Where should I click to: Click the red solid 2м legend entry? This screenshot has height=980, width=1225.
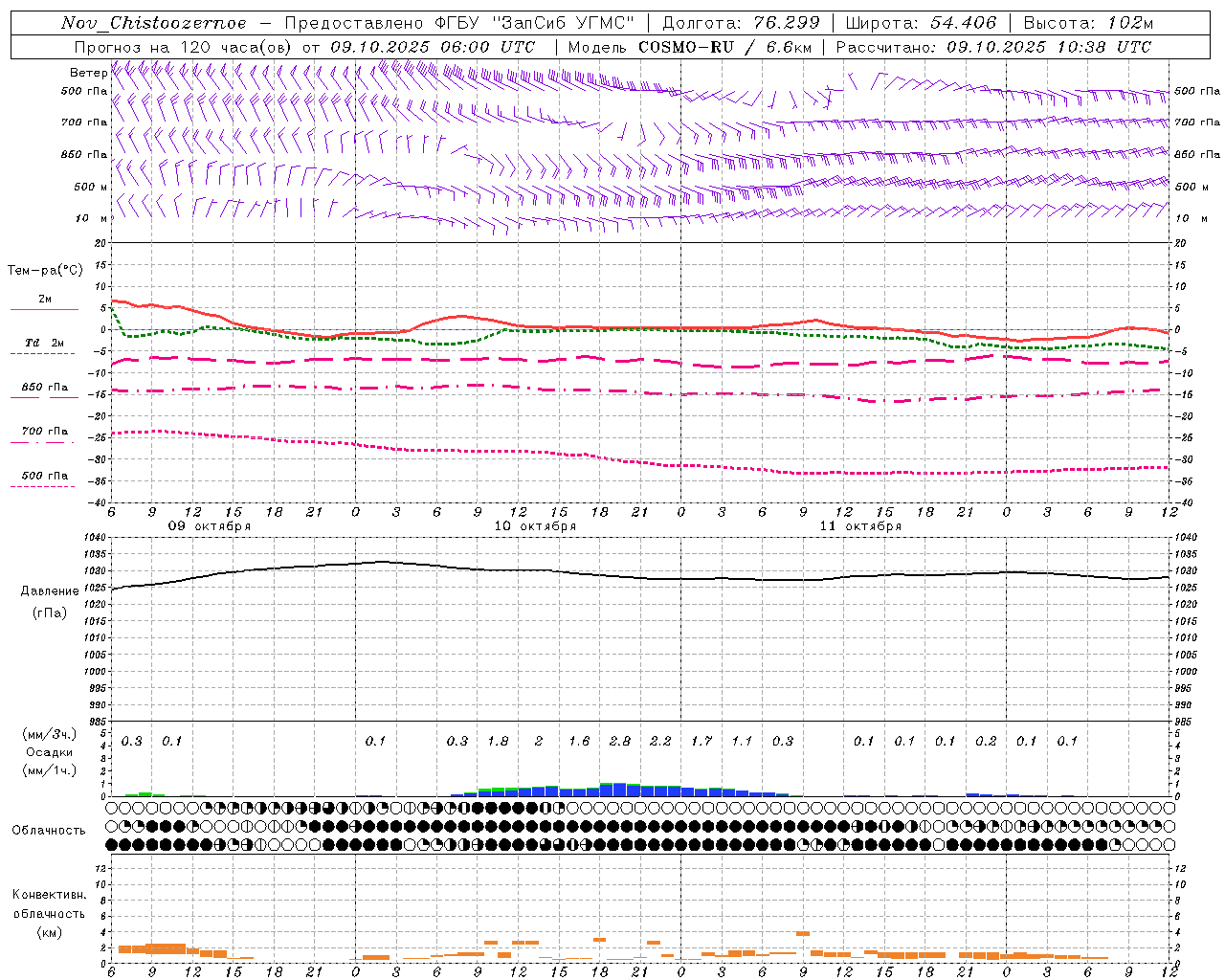(44, 302)
